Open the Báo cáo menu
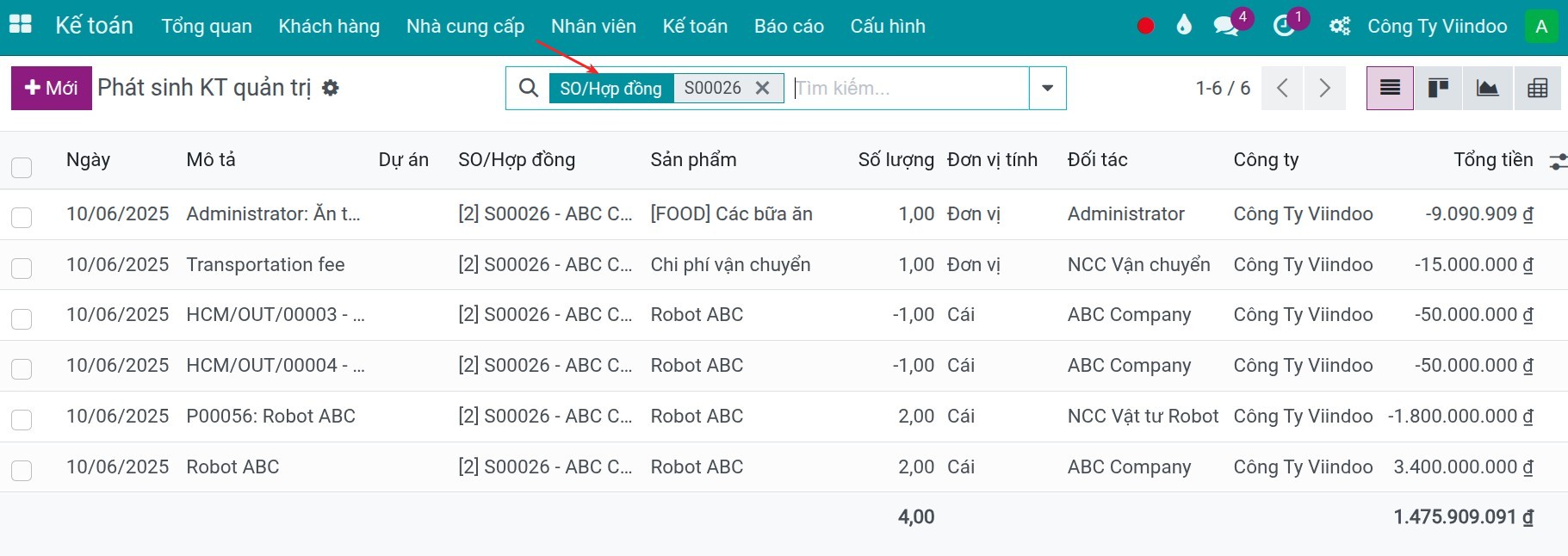Screen dimensions: 1568x556 789,26
